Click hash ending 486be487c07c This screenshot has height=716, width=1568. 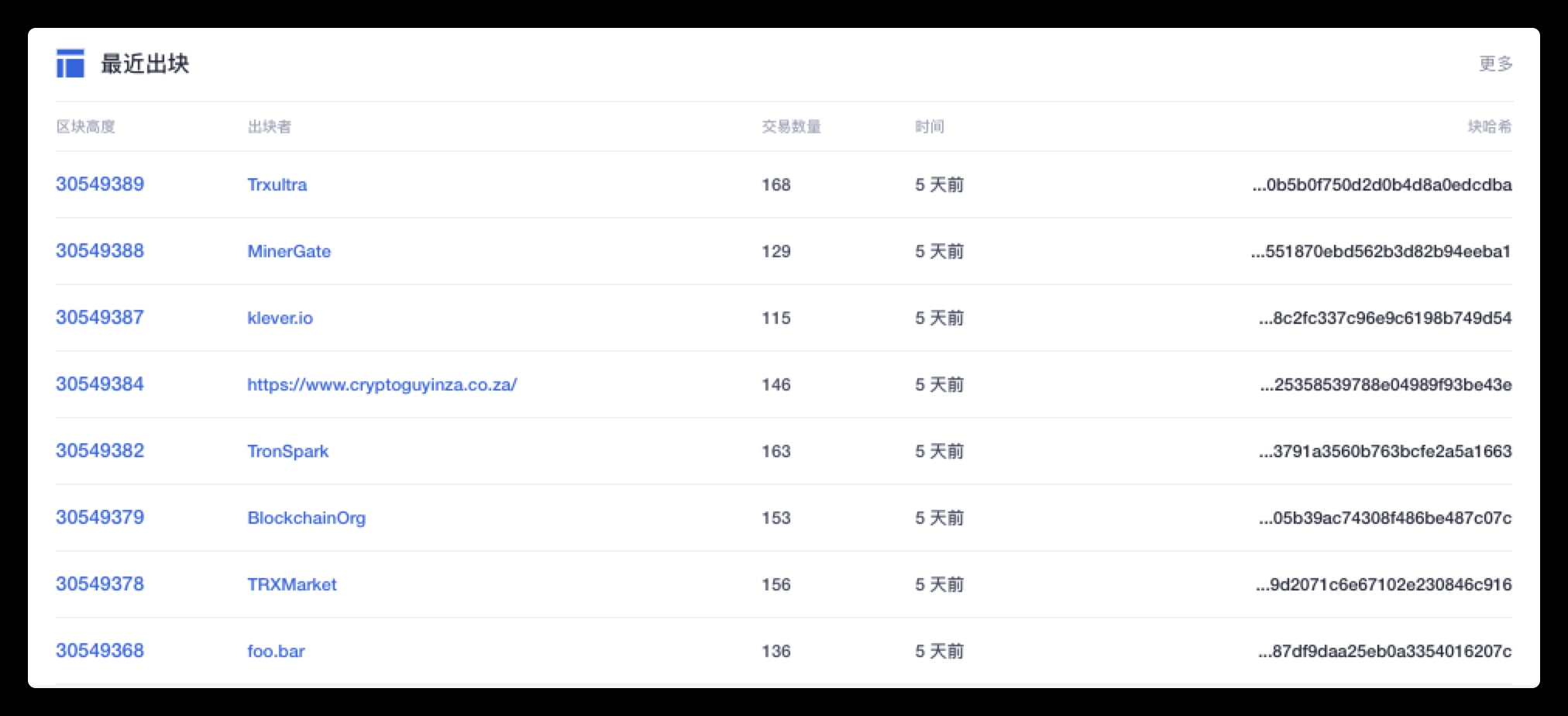[x=1386, y=518]
